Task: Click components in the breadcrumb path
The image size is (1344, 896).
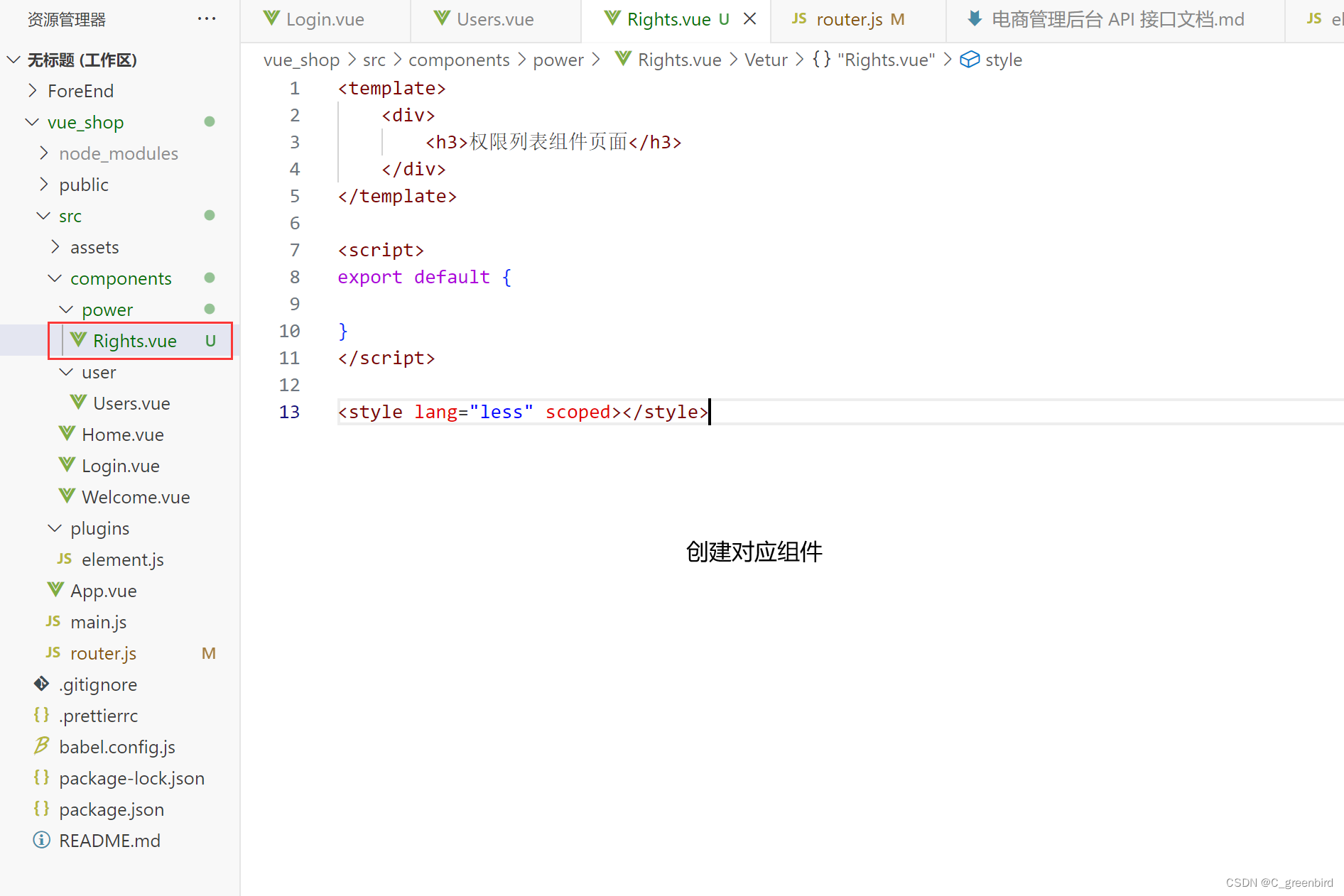Action: 459,60
